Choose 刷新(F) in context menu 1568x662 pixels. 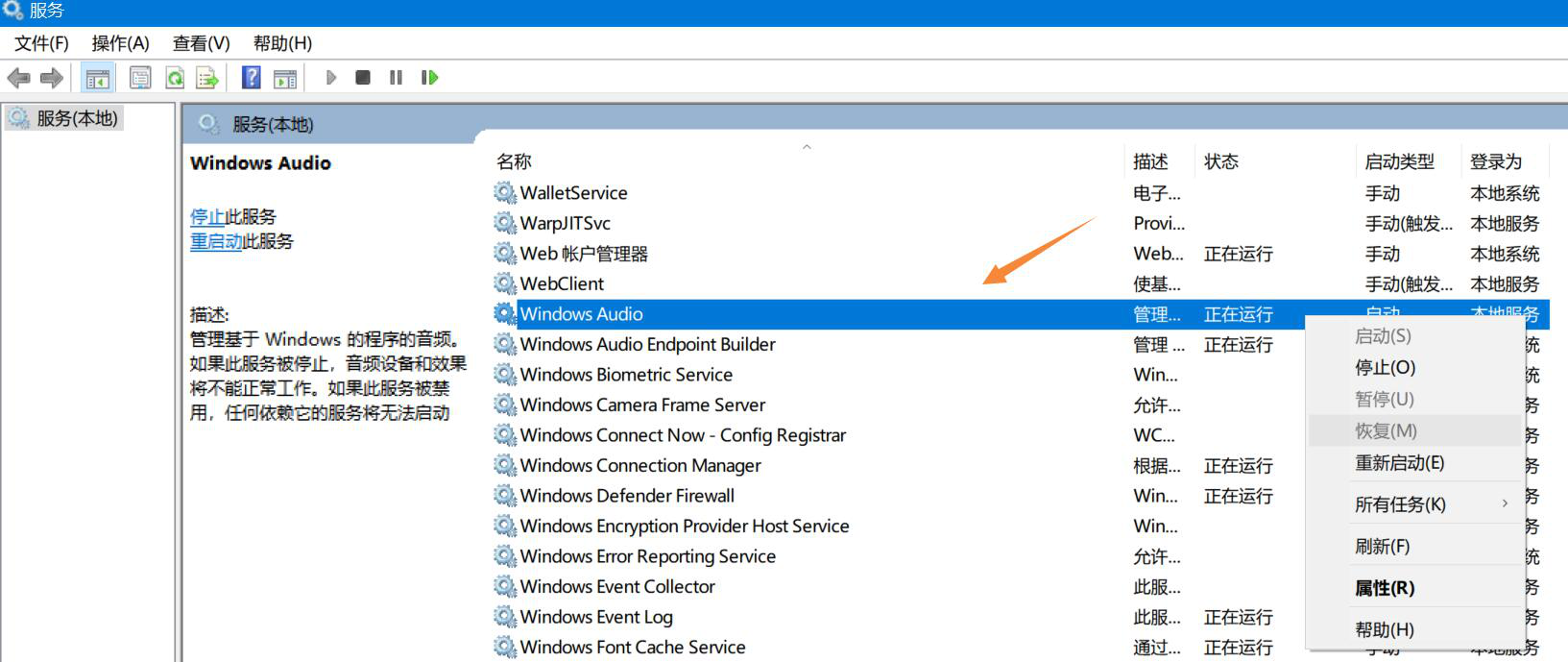point(1415,547)
